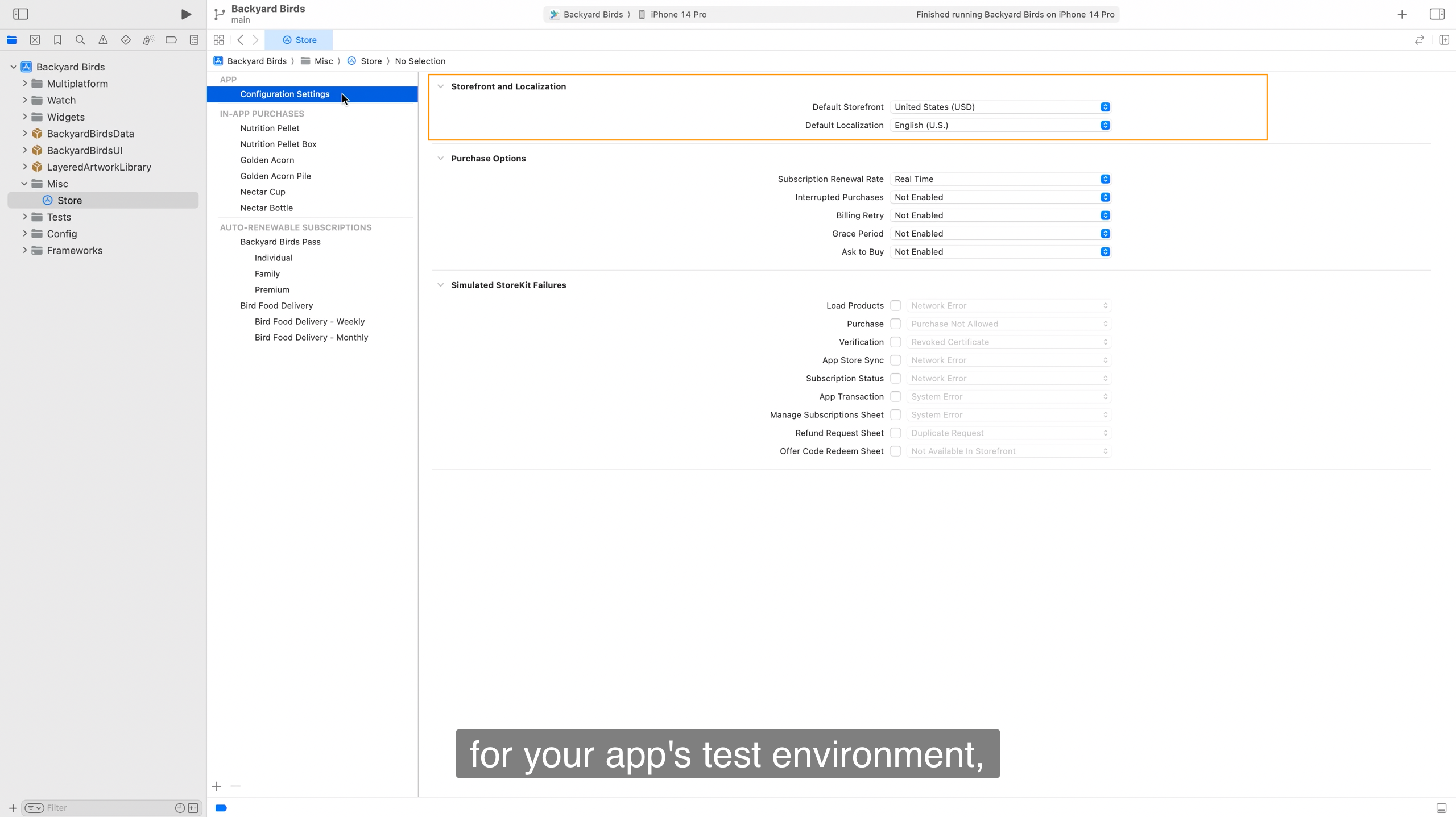Image resolution: width=1456 pixels, height=817 pixels.
Task: Open the Test navigator diamond icon
Action: pos(126,40)
